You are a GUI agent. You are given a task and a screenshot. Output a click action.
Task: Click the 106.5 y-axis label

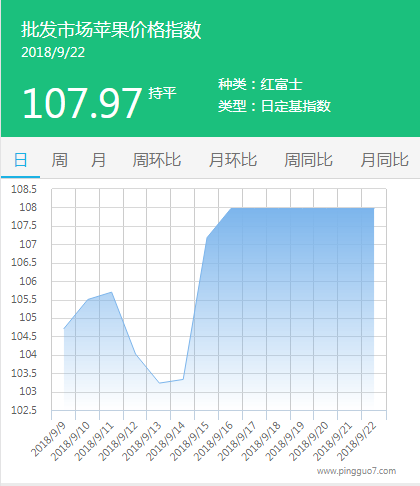click(24, 262)
